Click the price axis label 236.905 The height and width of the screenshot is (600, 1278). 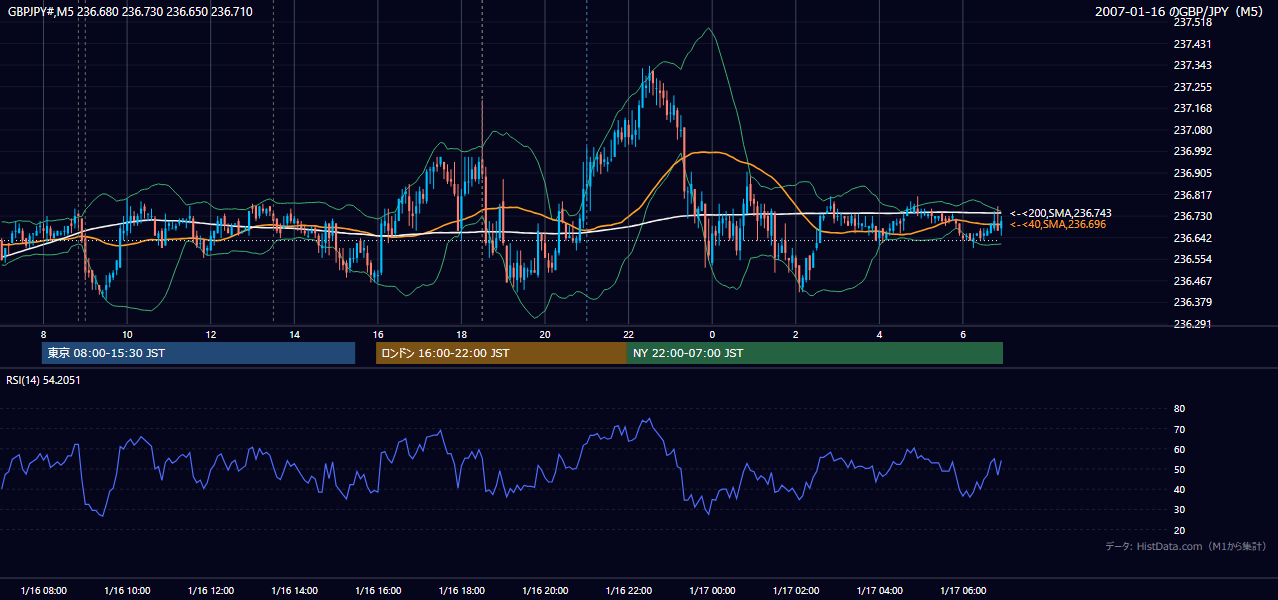pos(1192,173)
